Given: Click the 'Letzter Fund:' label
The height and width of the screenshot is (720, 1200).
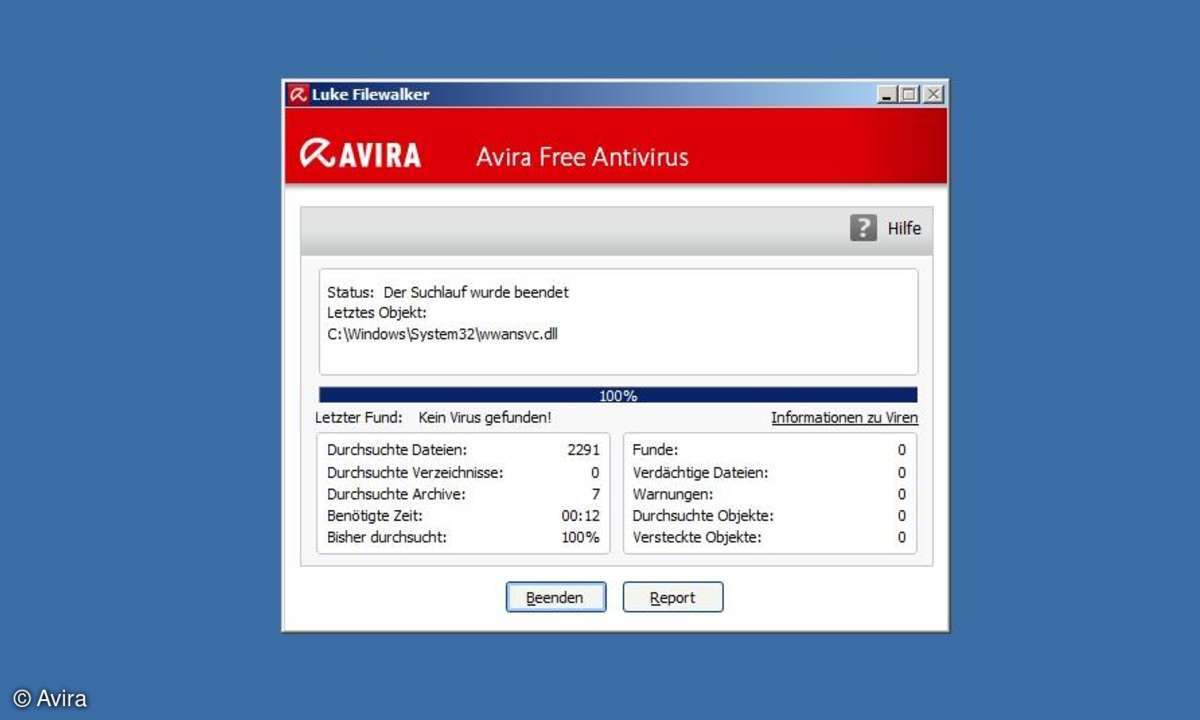Looking at the screenshot, I should tap(359, 418).
